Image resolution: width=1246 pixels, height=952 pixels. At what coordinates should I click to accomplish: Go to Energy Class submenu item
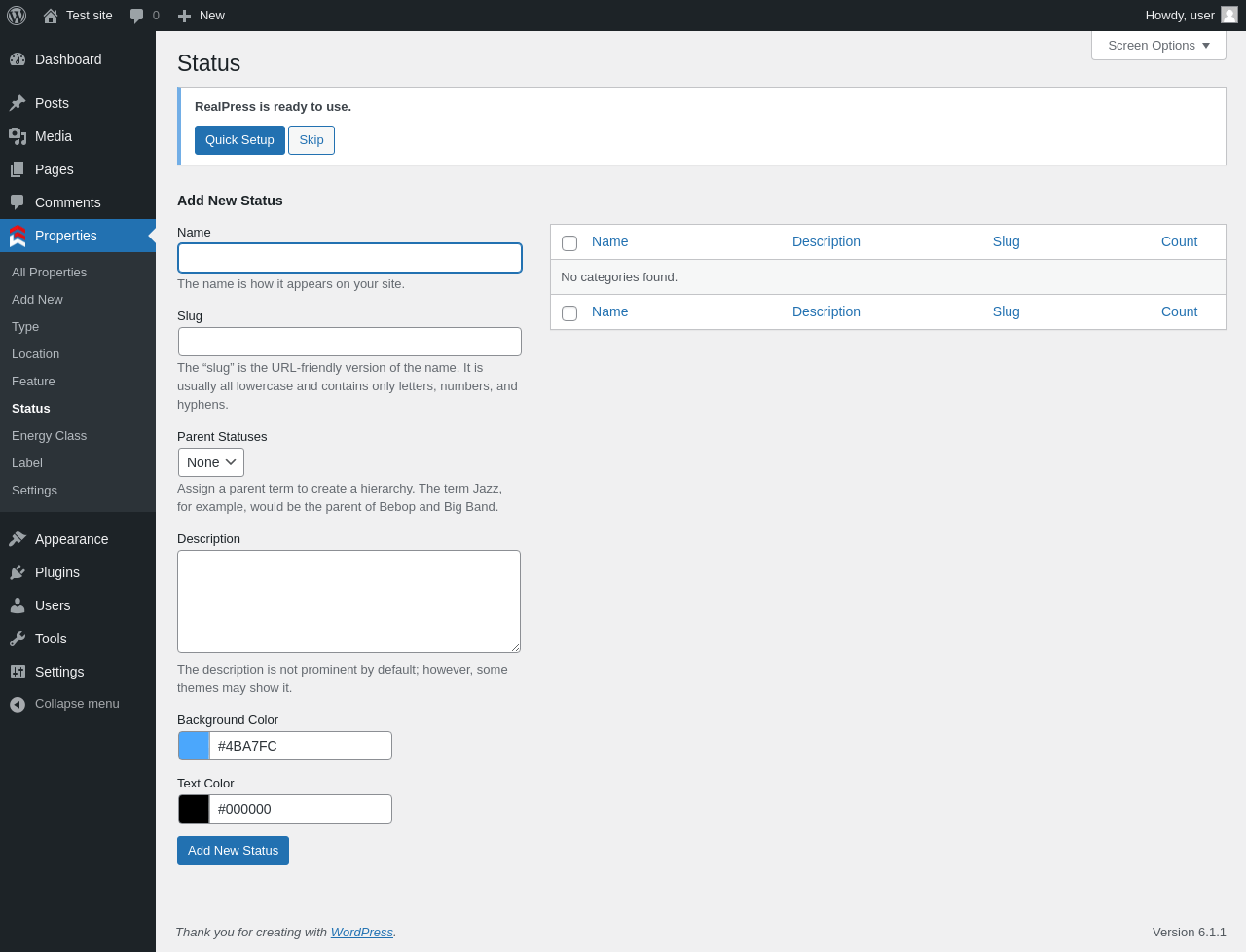[49, 436]
